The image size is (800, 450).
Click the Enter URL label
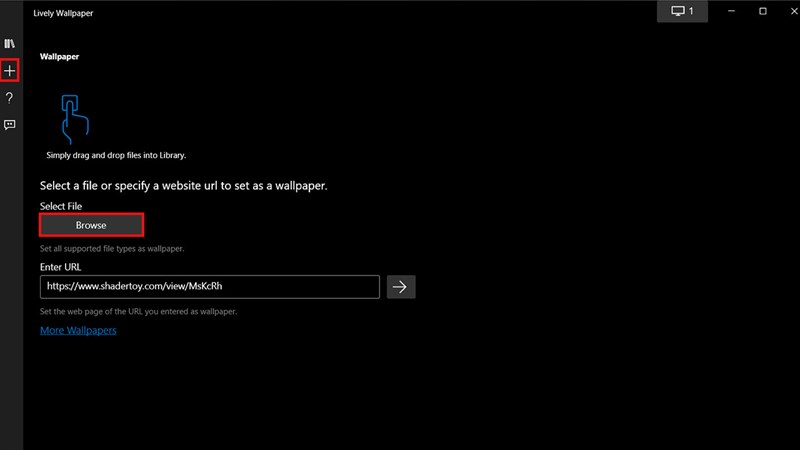(x=61, y=267)
